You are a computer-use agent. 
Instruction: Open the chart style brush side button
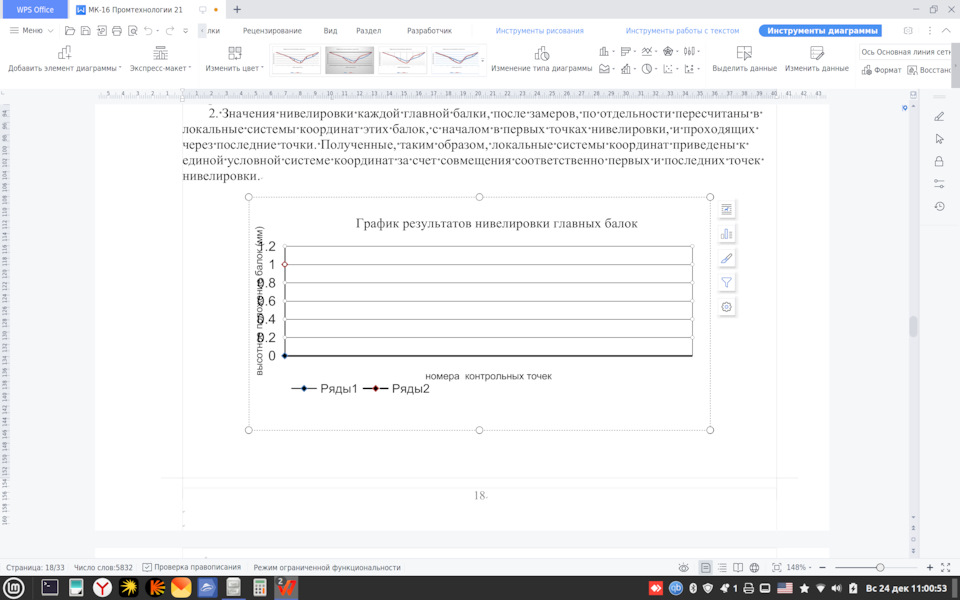tap(726, 258)
